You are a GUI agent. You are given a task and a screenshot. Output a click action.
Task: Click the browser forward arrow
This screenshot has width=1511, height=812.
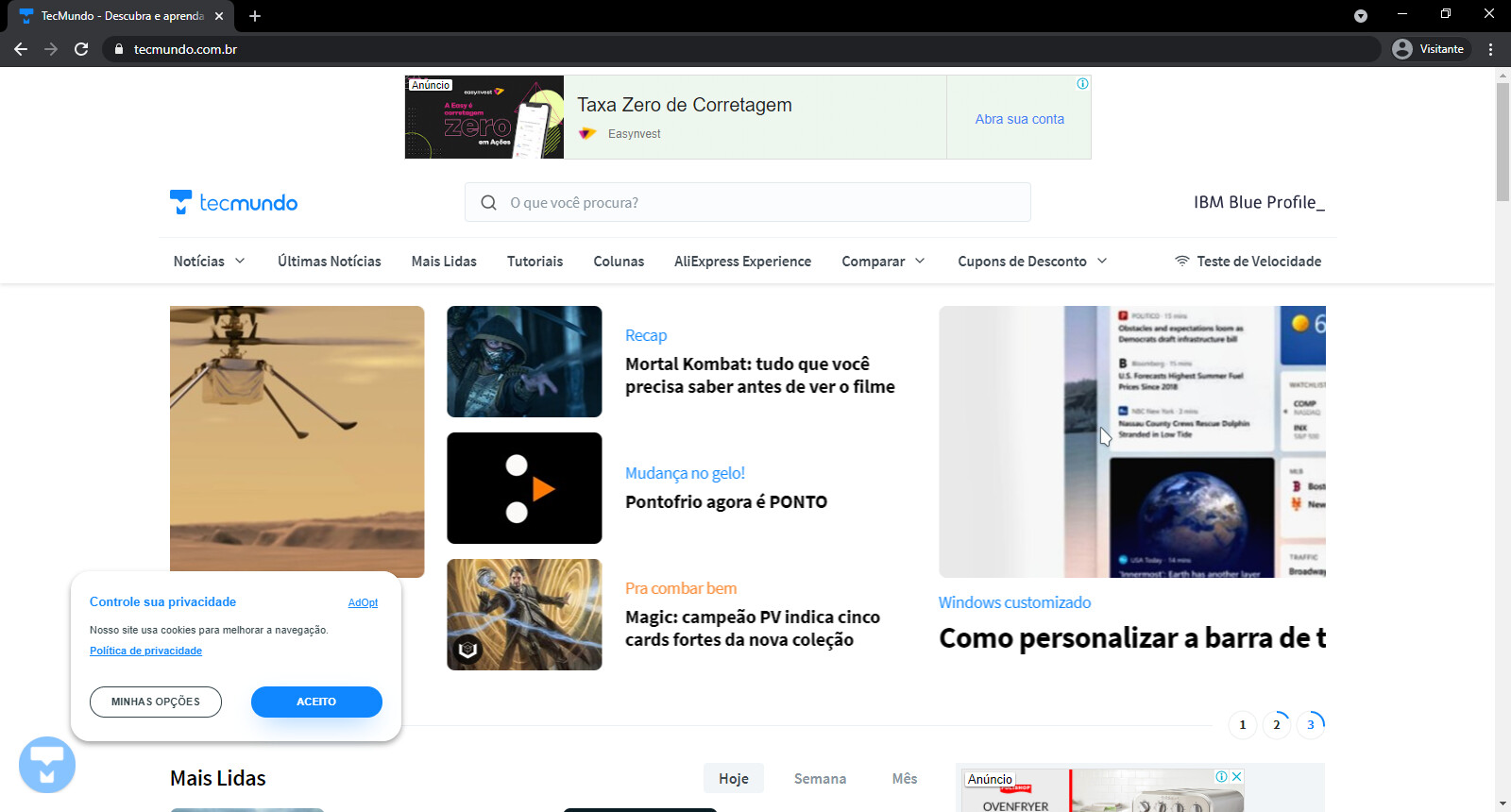coord(51,49)
